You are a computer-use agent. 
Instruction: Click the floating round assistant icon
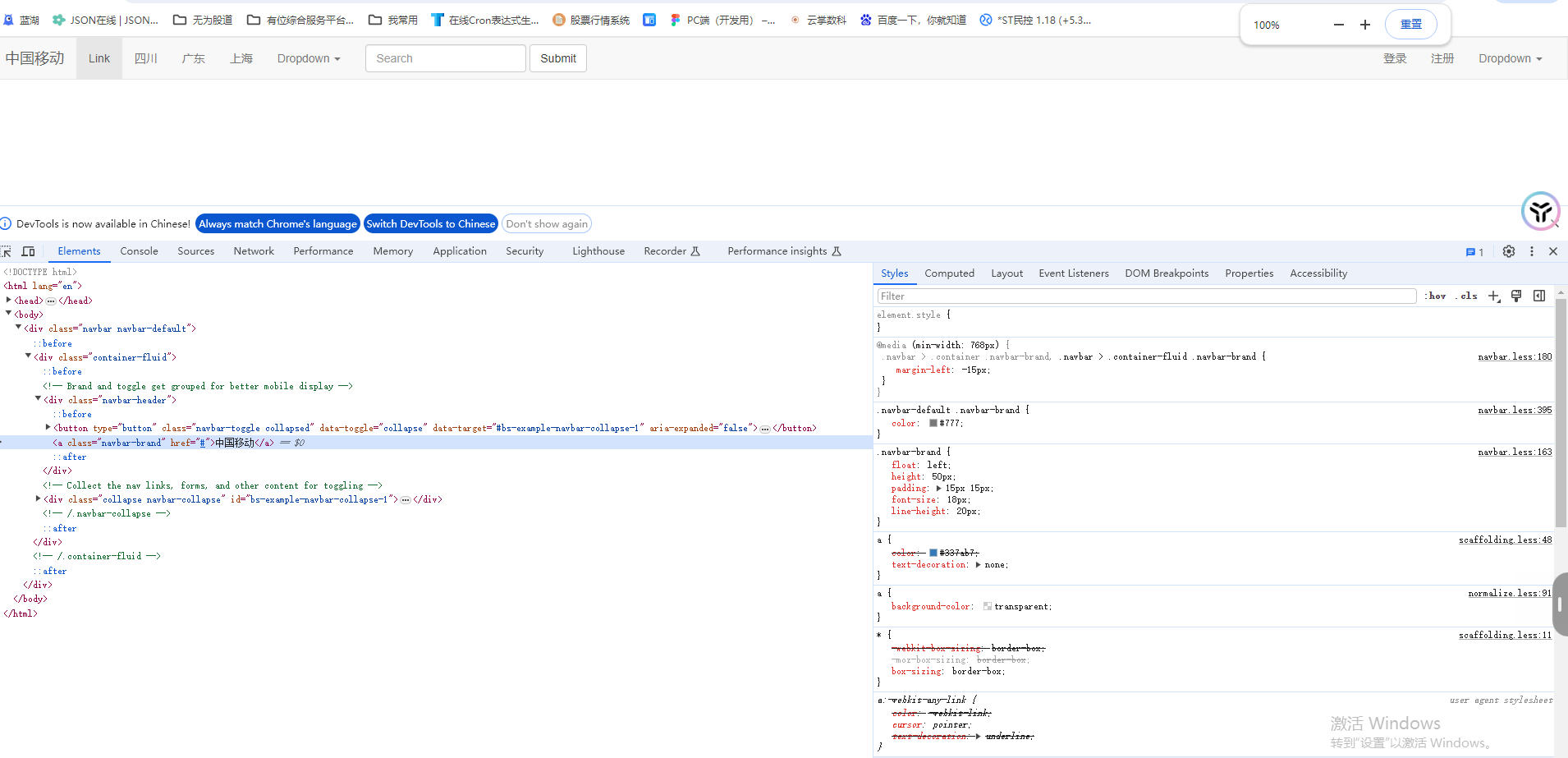(x=1541, y=212)
